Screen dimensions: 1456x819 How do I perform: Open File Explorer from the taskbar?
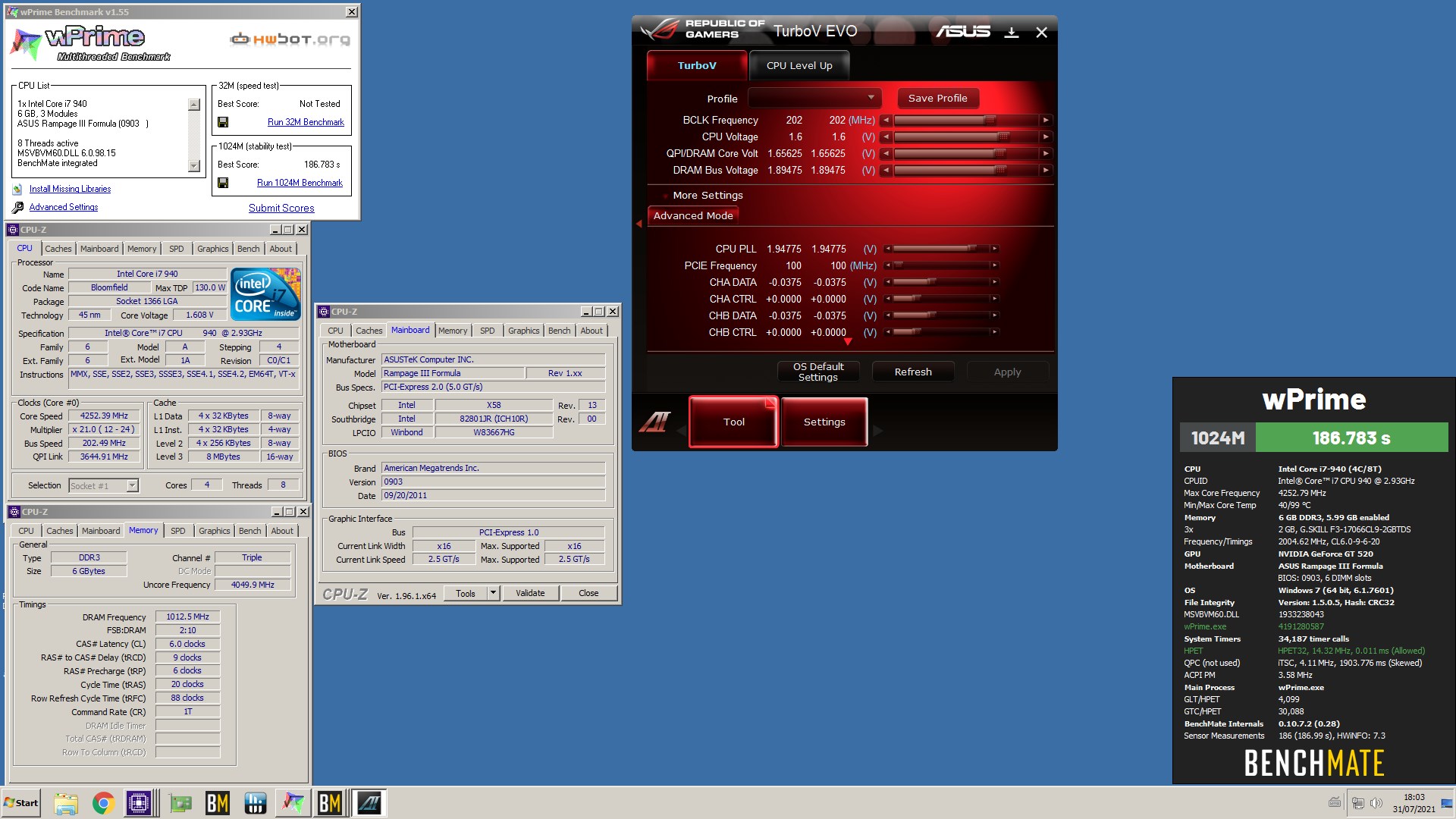coord(66,803)
